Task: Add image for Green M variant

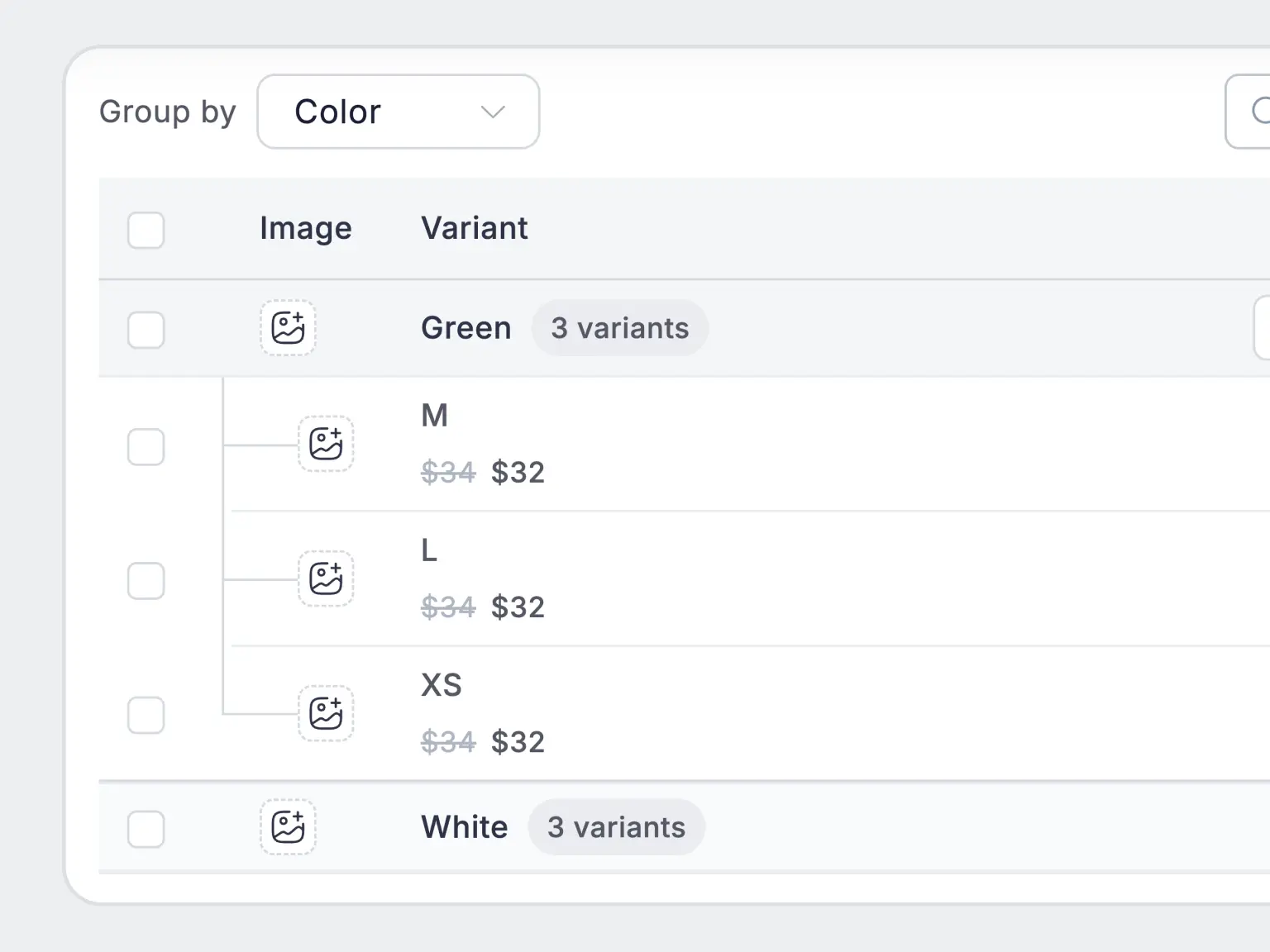Action: [x=326, y=444]
